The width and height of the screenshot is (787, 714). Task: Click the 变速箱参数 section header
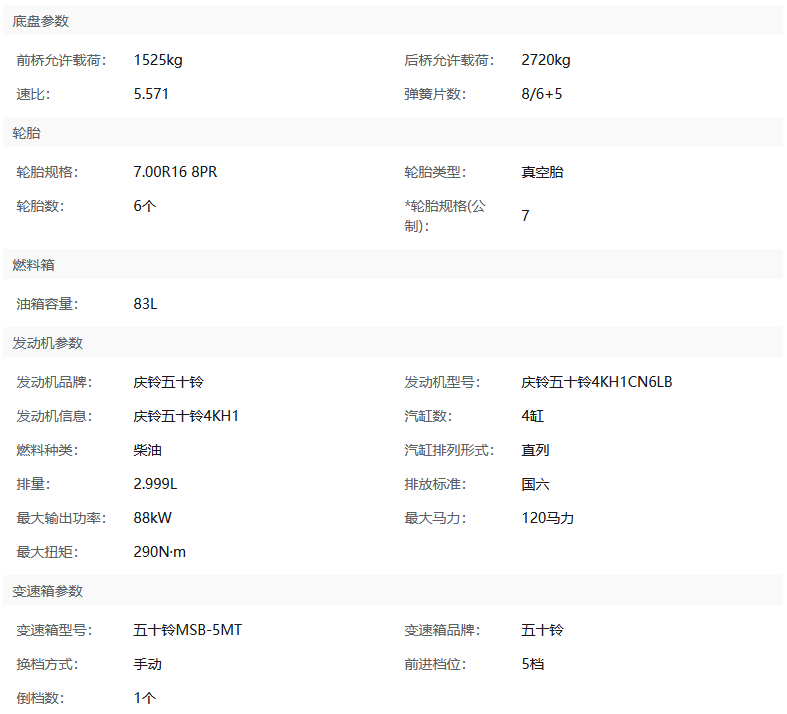point(48,591)
